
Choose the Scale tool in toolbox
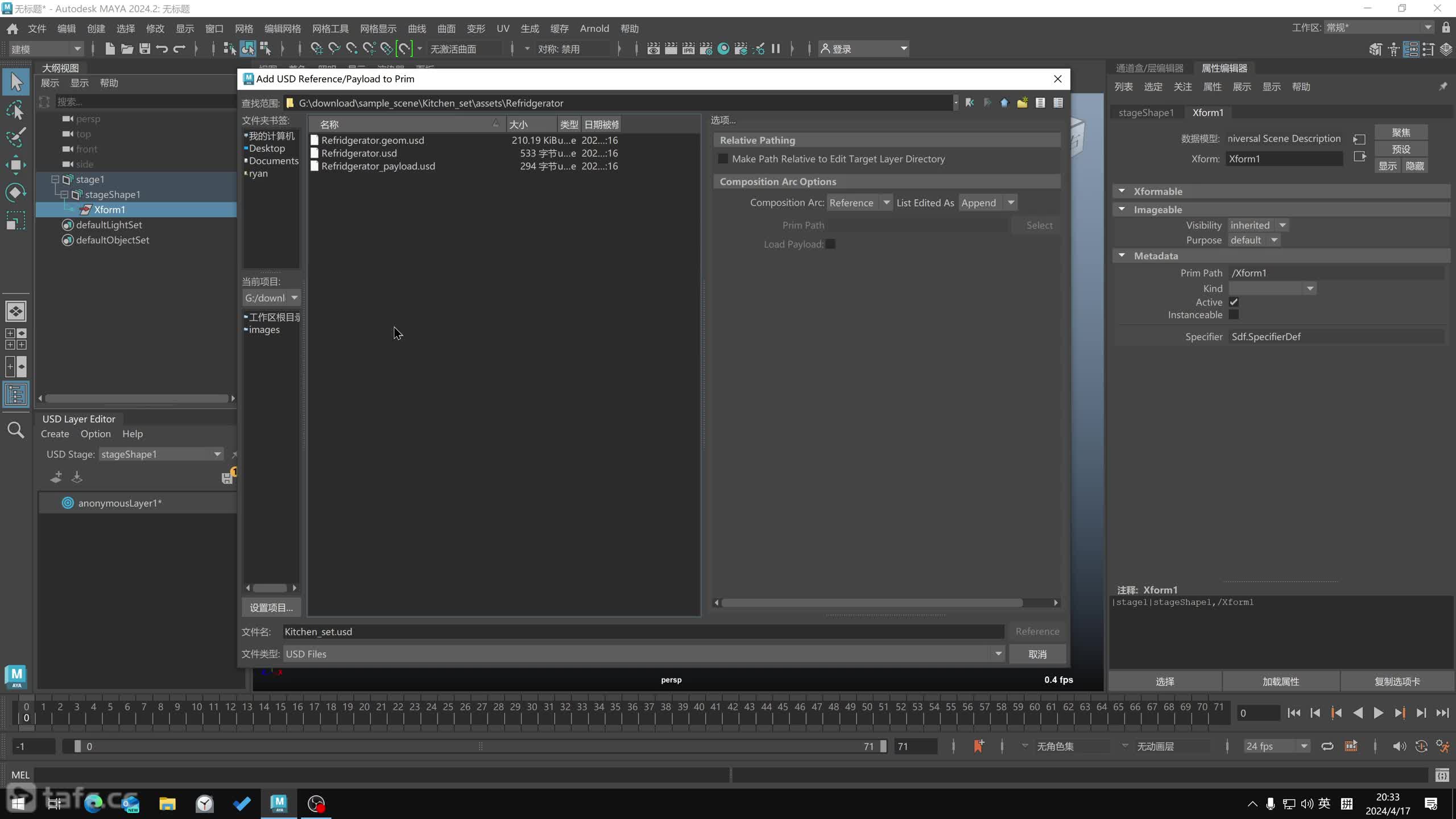tap(16, 220)
